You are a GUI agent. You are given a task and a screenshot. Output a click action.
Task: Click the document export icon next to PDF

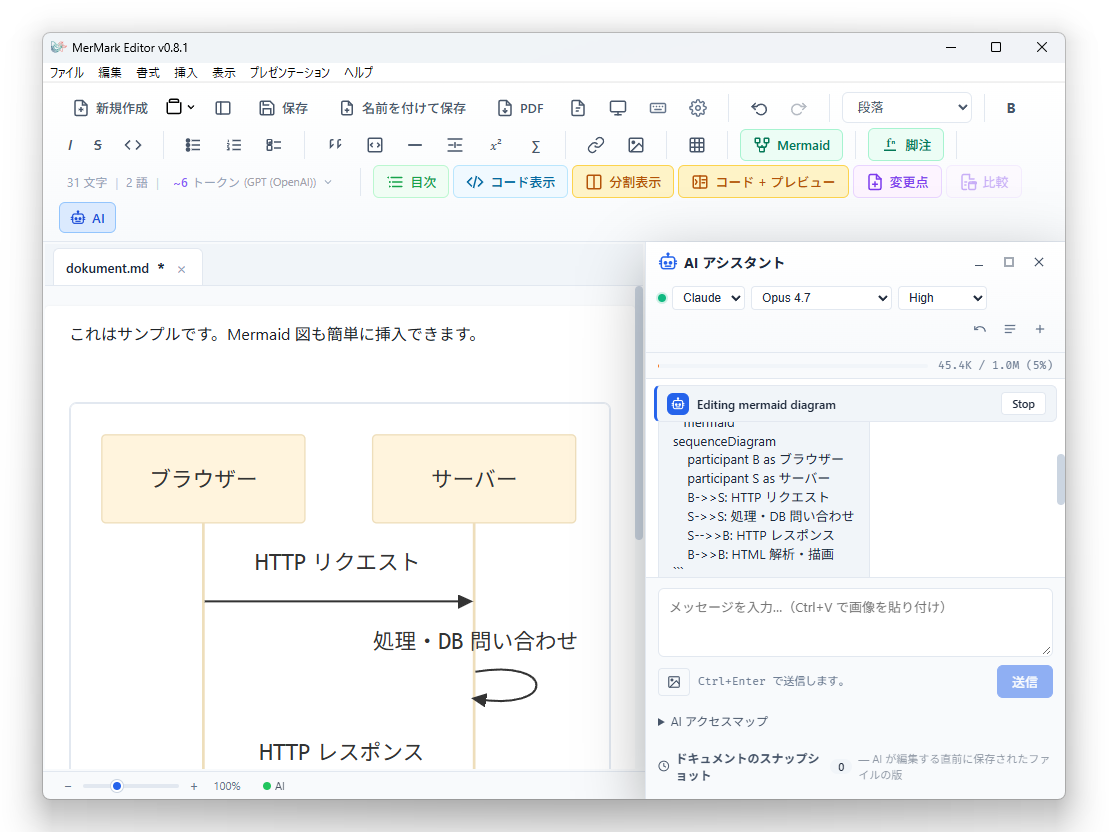[x=578, y=108]
